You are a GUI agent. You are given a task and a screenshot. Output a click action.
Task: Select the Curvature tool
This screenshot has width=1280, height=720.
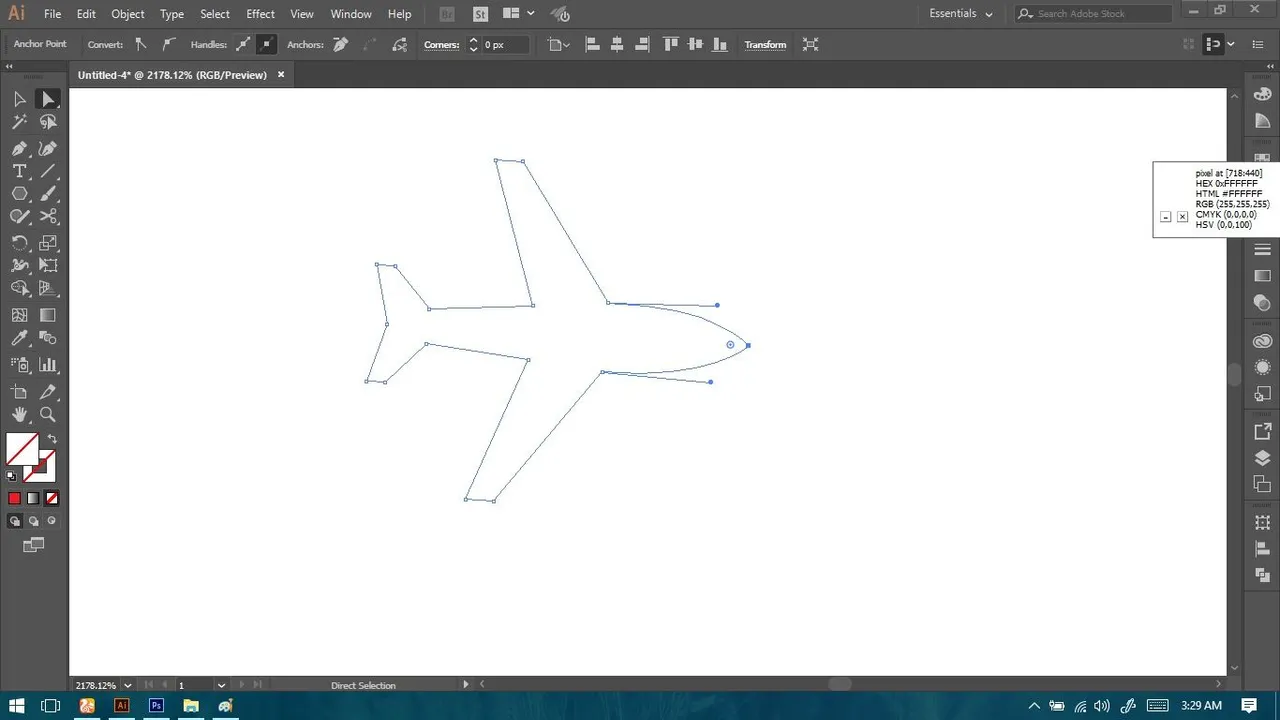[x=47, y=148]
